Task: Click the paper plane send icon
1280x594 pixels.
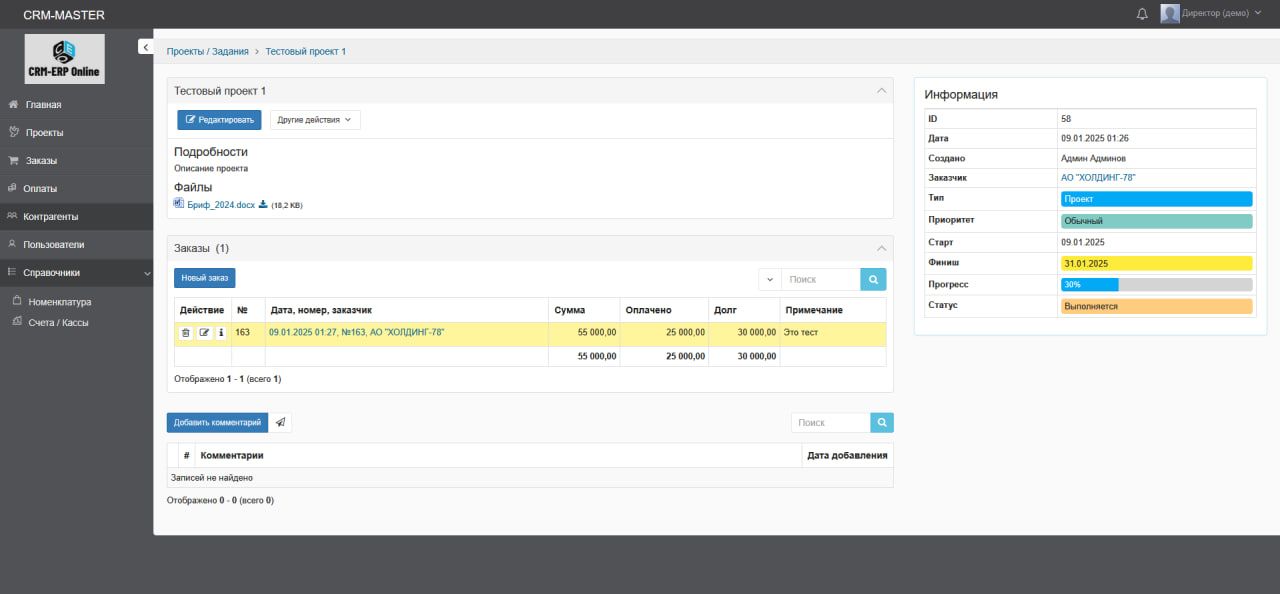Action: pyautogui.click(x=281, y=423)
